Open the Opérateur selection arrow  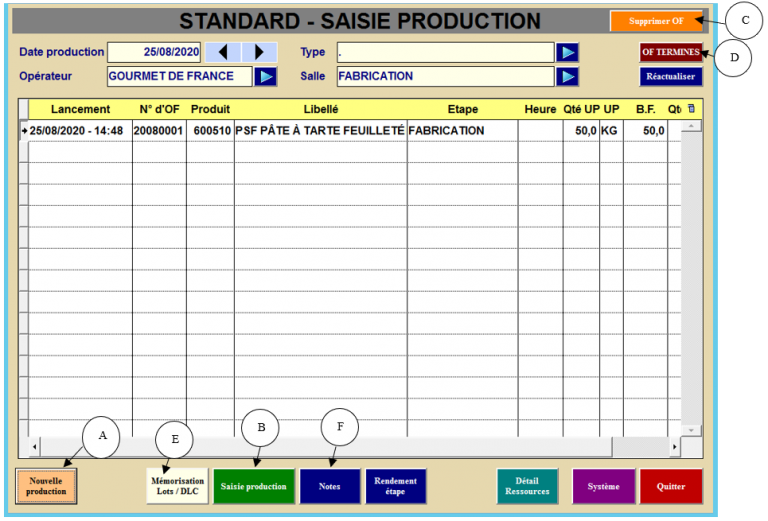coord(266,76)
